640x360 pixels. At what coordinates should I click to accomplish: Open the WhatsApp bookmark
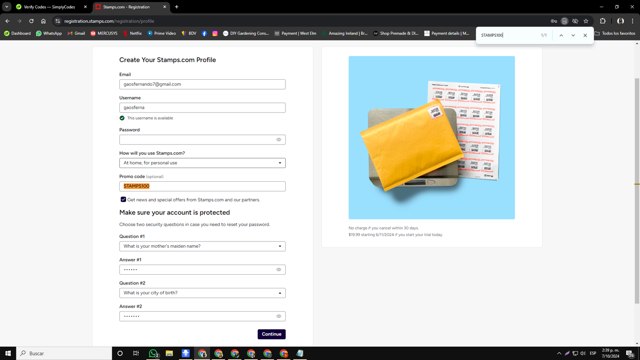pos(49,33)
